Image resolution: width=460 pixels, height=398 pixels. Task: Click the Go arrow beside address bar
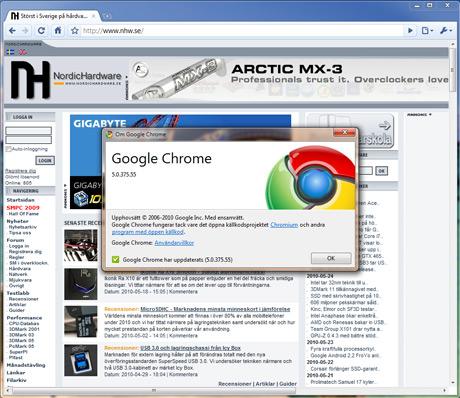[x=410, y=31]
